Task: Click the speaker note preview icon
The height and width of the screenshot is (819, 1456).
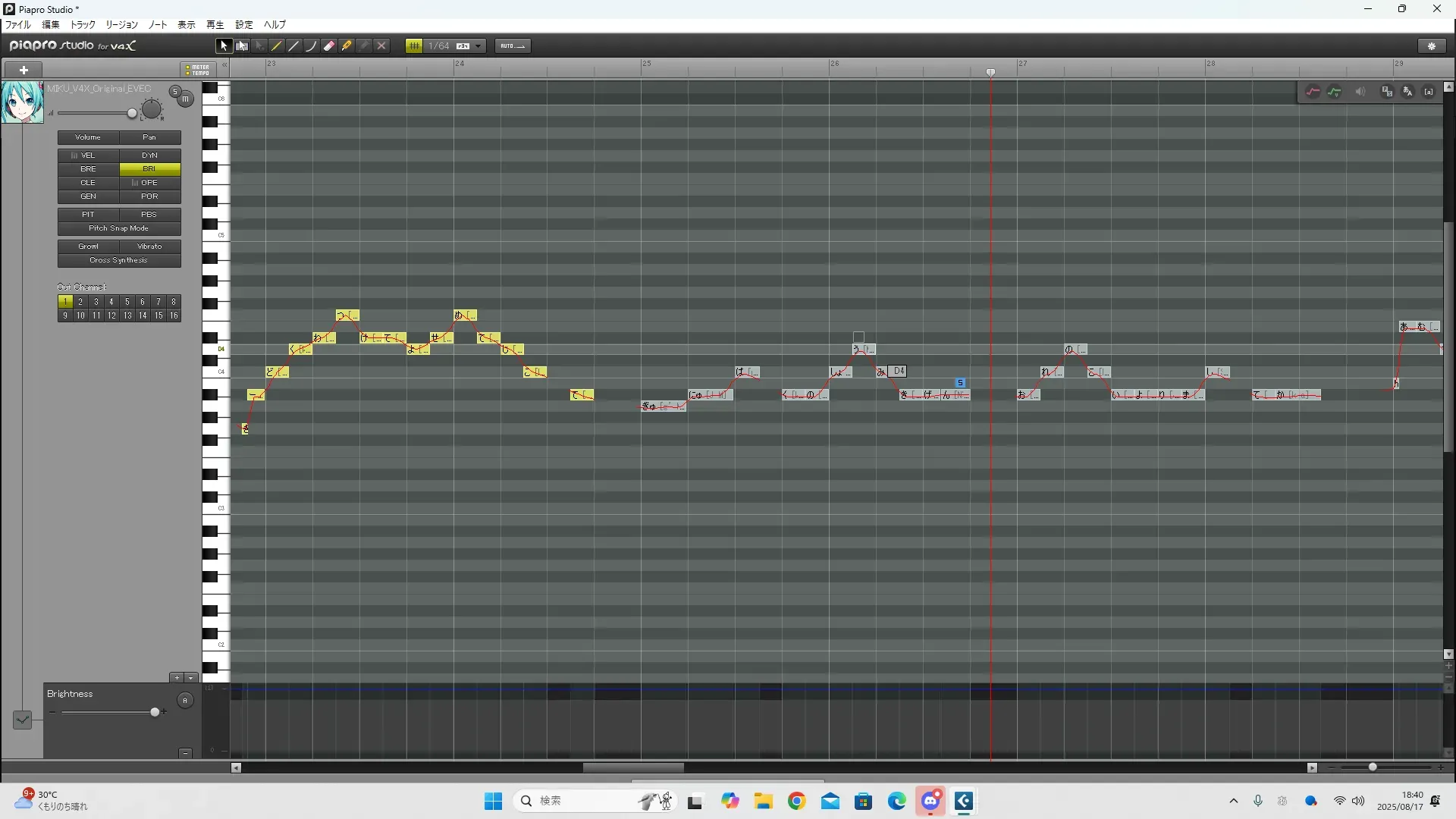Action: 1360,92
